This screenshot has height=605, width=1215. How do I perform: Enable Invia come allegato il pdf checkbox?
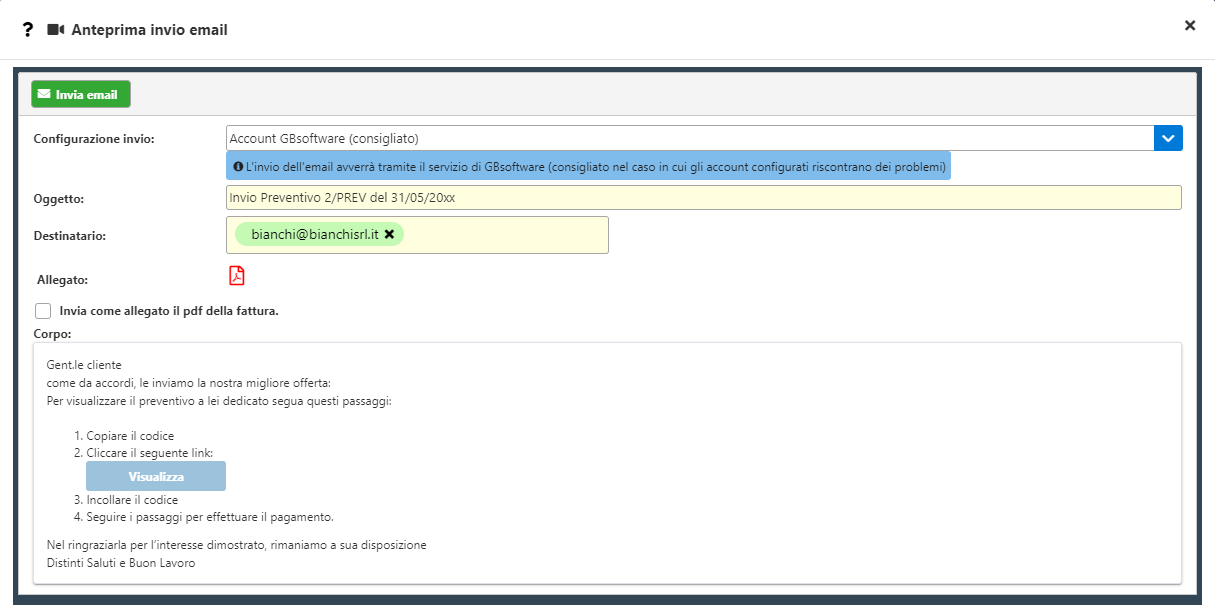(43, 311)
